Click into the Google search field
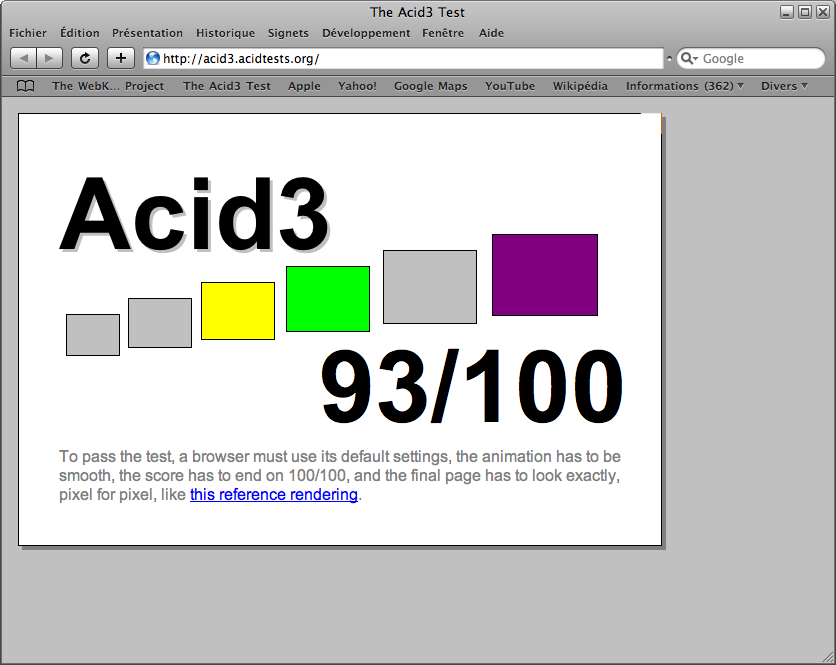 click(x=760, y=58)
